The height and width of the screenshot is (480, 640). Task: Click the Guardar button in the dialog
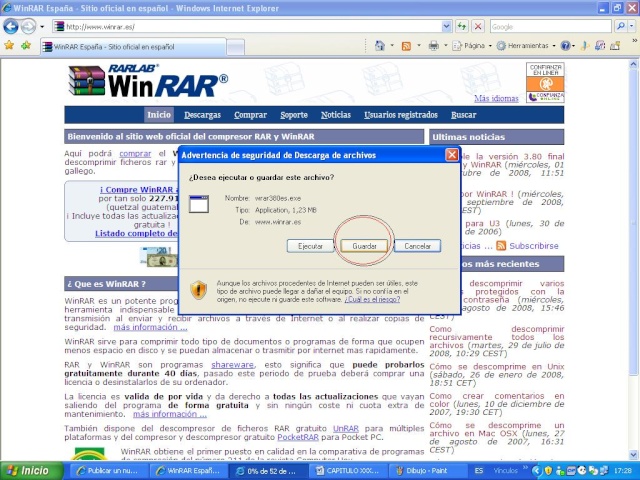364,246
